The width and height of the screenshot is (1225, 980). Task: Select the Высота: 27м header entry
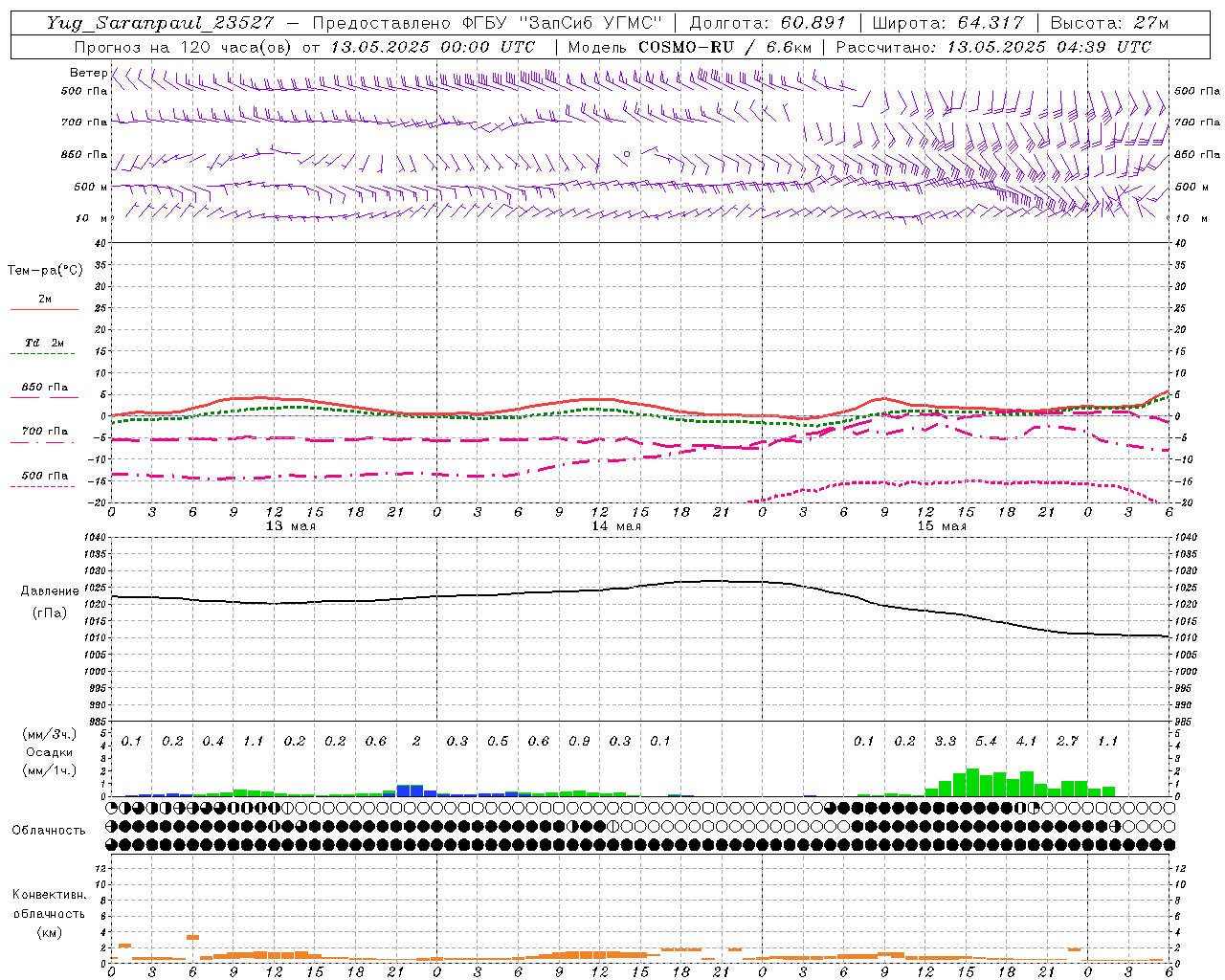click(x=1109, y=23)
